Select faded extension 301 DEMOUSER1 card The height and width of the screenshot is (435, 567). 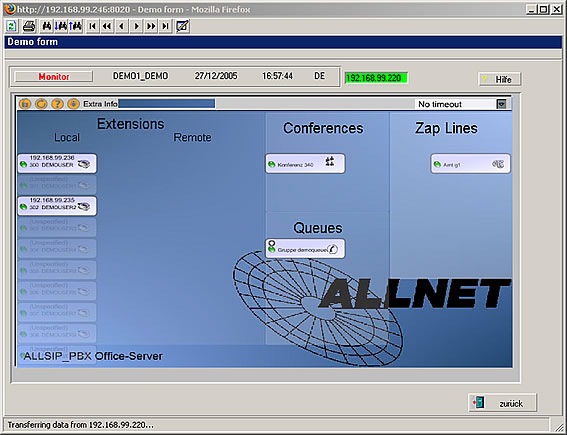(x=57, y=185)
